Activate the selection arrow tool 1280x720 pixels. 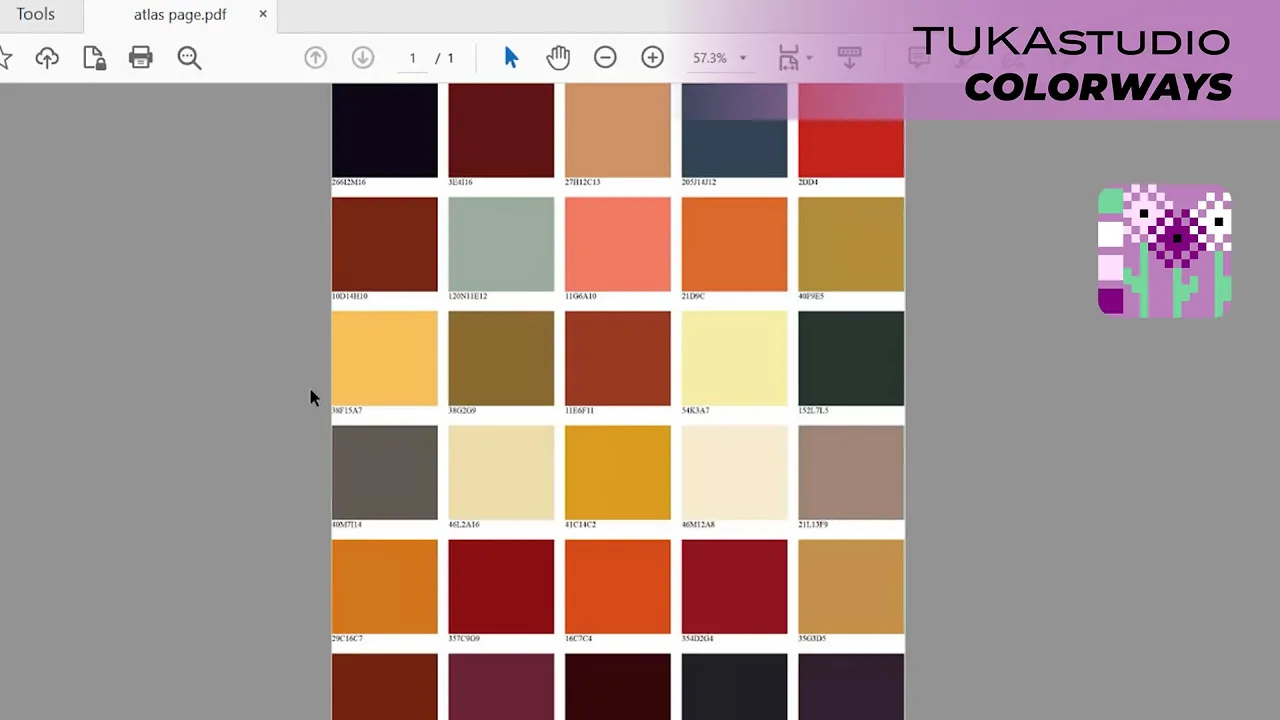click(x=511, y=58)
